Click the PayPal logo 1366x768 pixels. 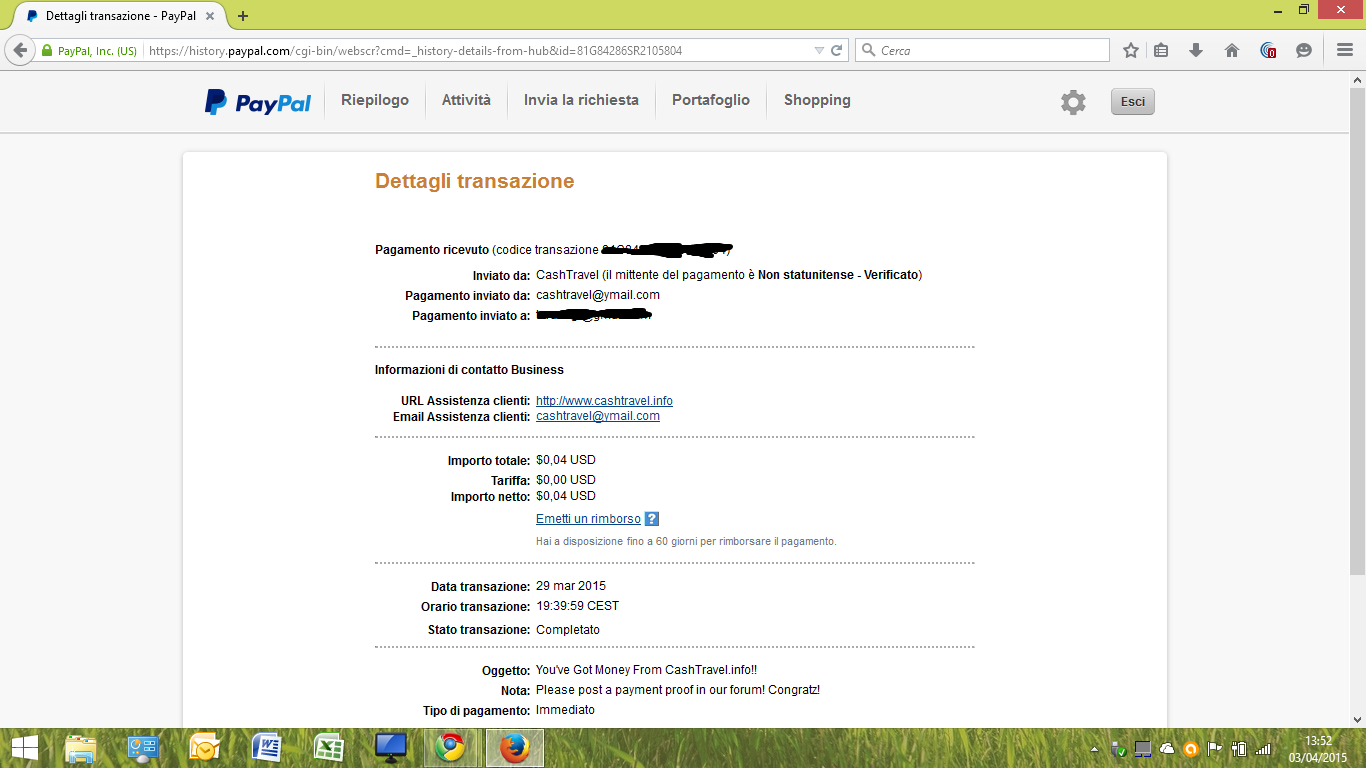(258, 102)
